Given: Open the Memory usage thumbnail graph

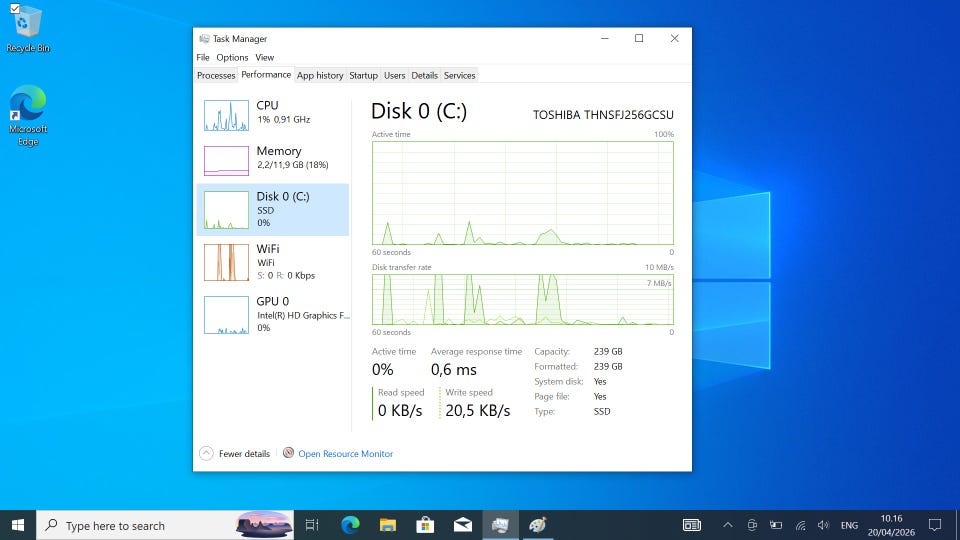Looking at the screenshot, I should click(x=227, y=160).
